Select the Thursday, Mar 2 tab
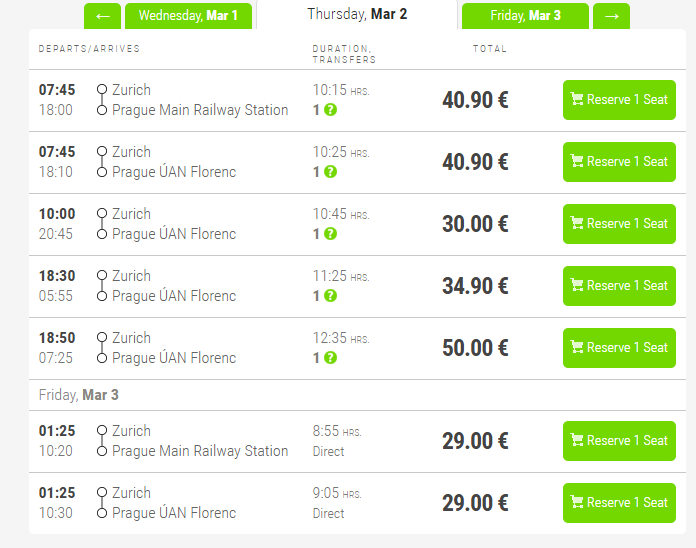Screen dimensions: 696x548 pos(357,15)
